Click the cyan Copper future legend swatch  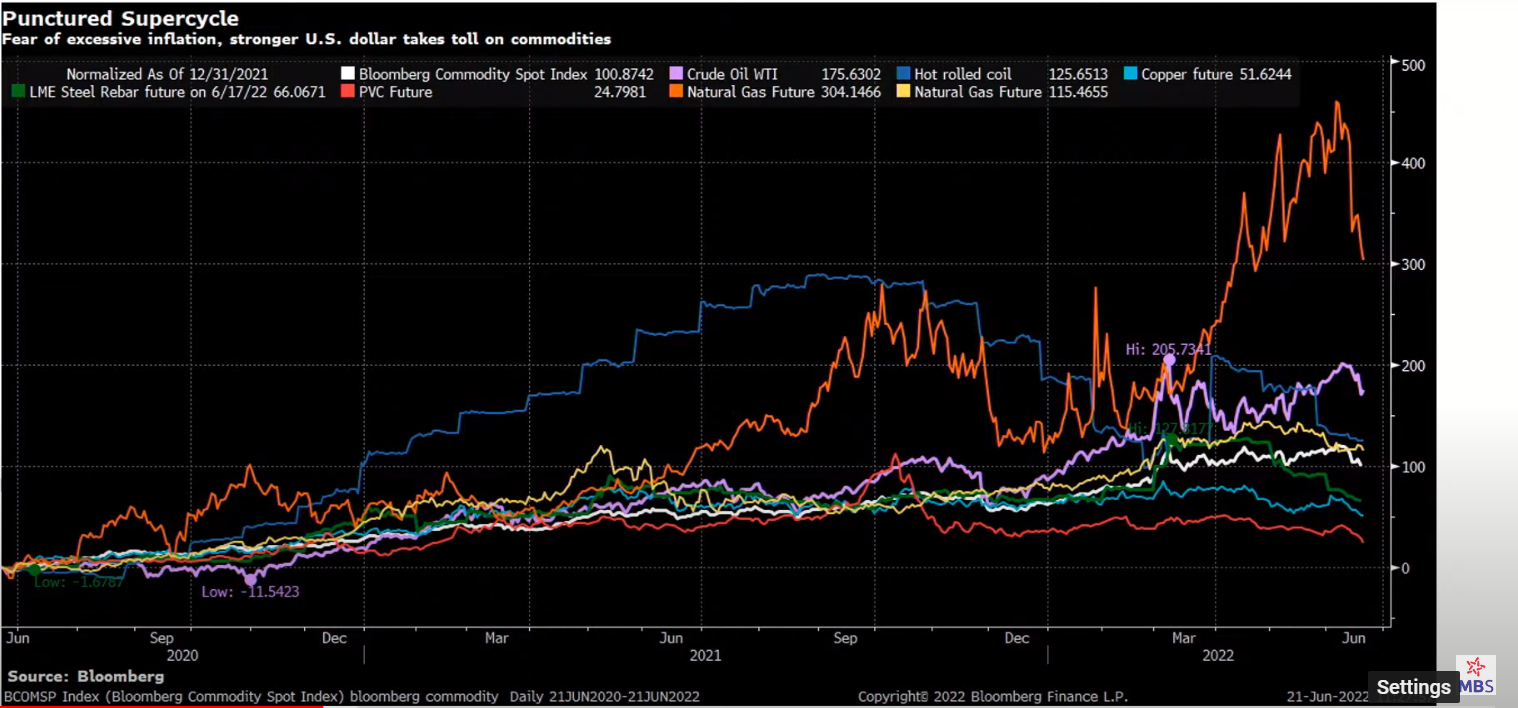1129,74
